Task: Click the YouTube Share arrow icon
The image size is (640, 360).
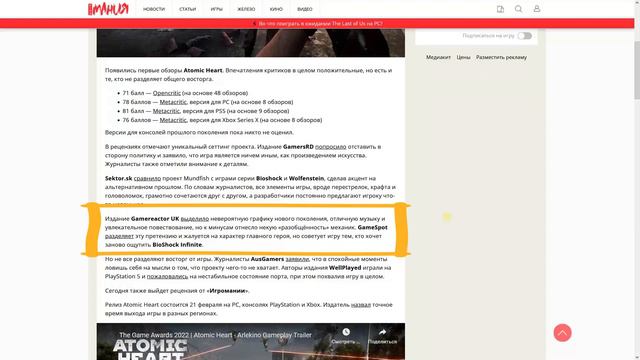Action: click(x=382, y=332)
